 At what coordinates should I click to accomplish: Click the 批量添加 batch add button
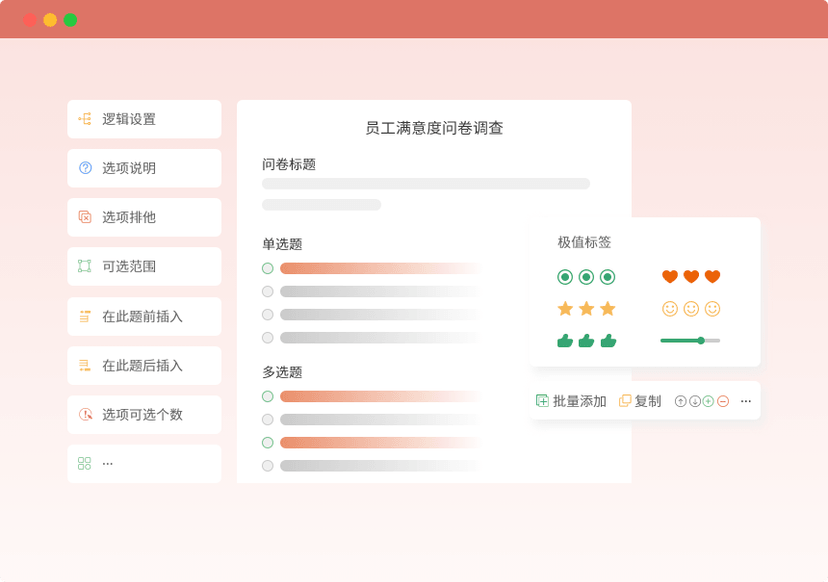[x=571, y=401]
